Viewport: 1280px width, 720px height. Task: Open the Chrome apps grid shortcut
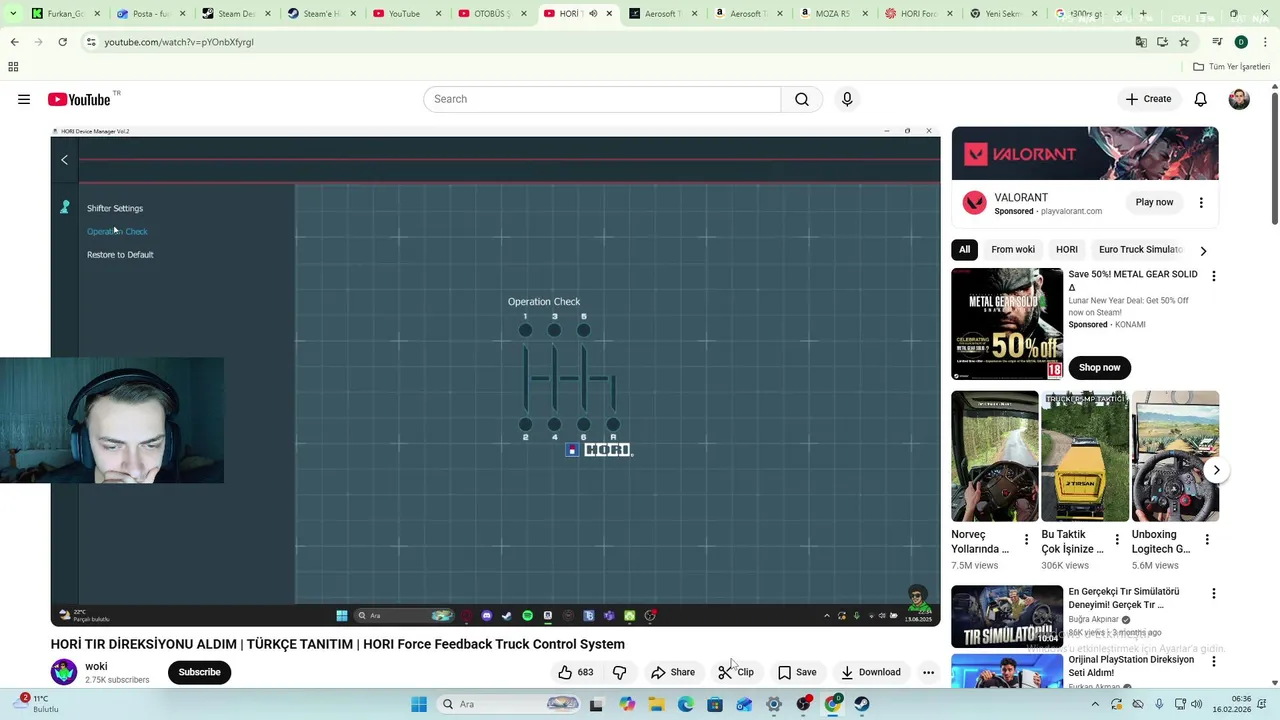[13, 67]
